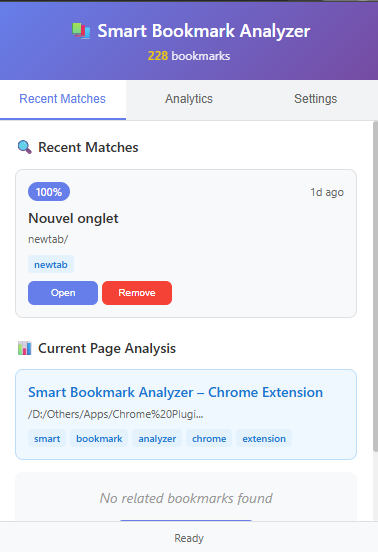Remove the Nouvel onglet bookmark

137,293
